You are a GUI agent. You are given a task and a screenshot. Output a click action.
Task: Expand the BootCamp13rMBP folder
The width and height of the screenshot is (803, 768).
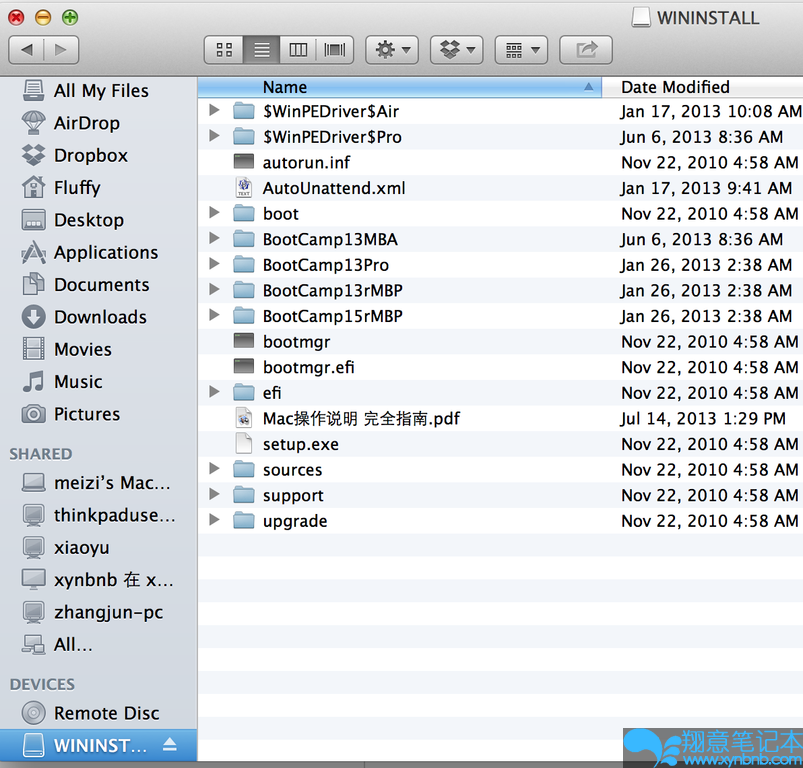pyautogui.click(x=215, y=289)
